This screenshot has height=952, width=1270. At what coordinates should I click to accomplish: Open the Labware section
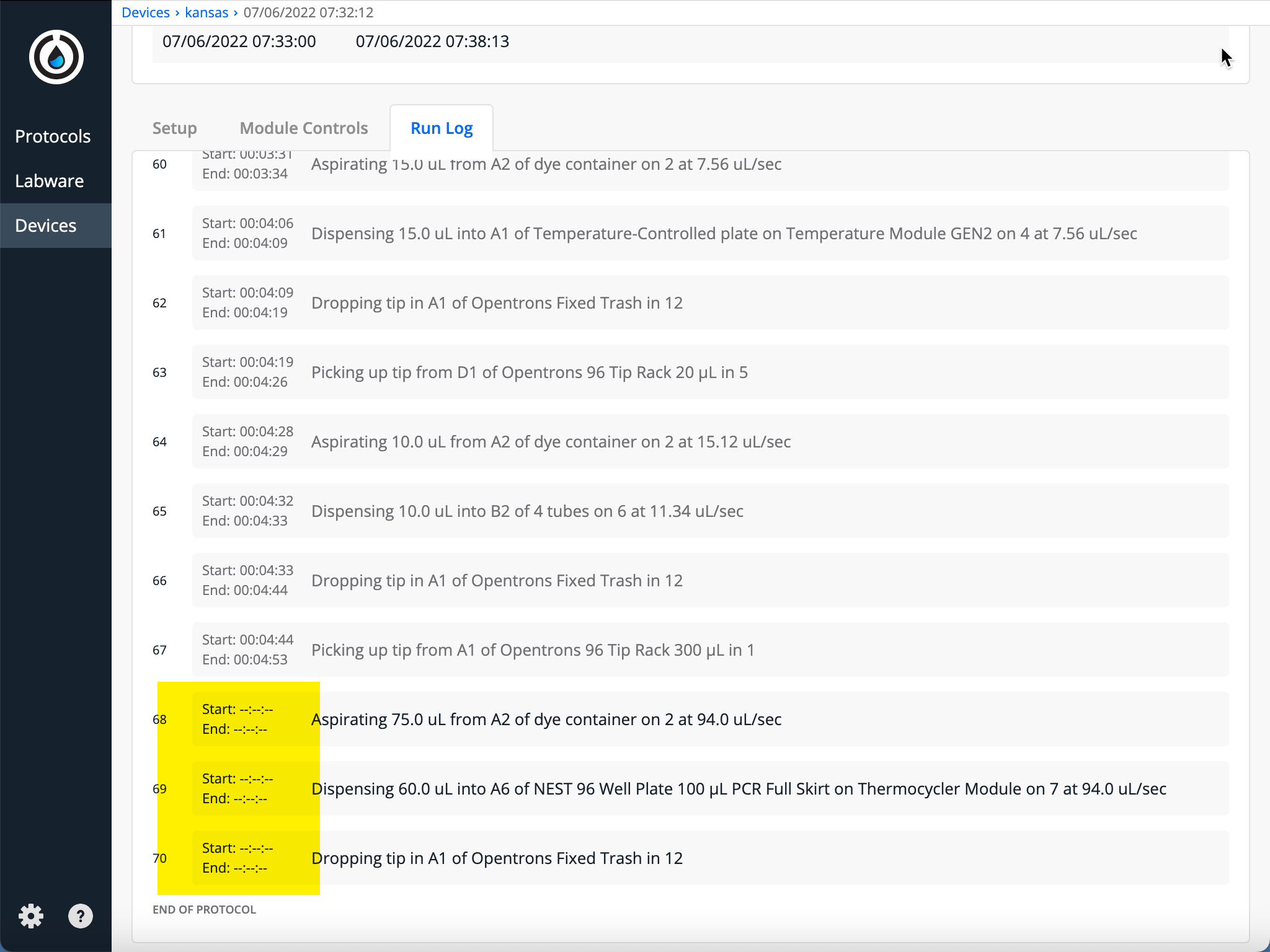pos(50,180)
